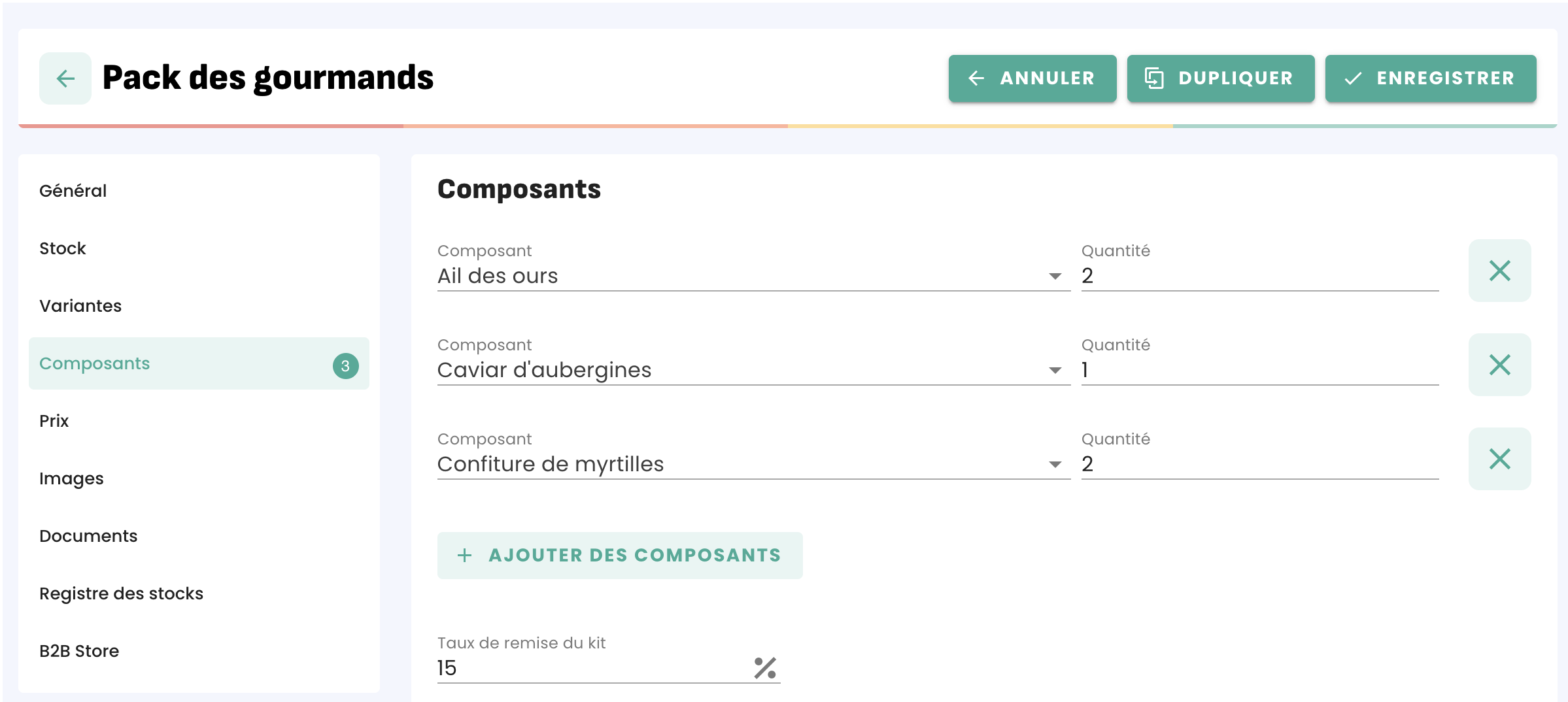Click the Annuler button
The image size is (1568, 702).
point(1032,78)
